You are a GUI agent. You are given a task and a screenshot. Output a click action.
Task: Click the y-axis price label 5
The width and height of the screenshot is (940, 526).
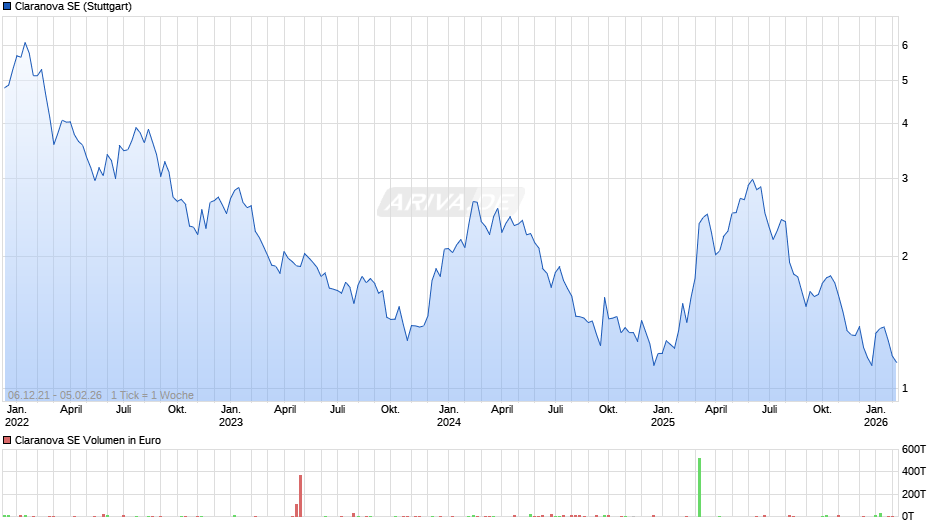point(905,80)
